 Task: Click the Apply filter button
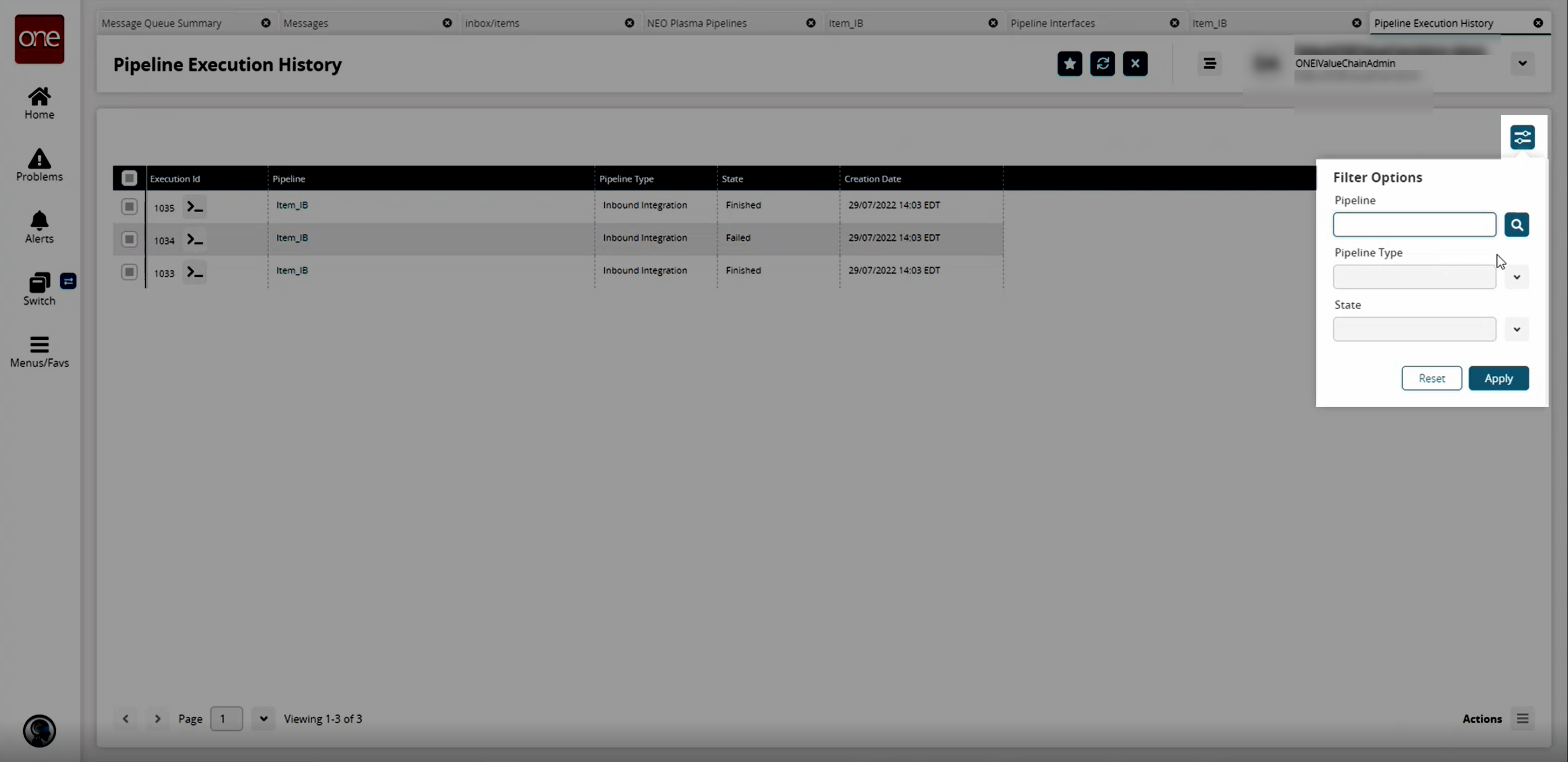tap(1498, 379)
